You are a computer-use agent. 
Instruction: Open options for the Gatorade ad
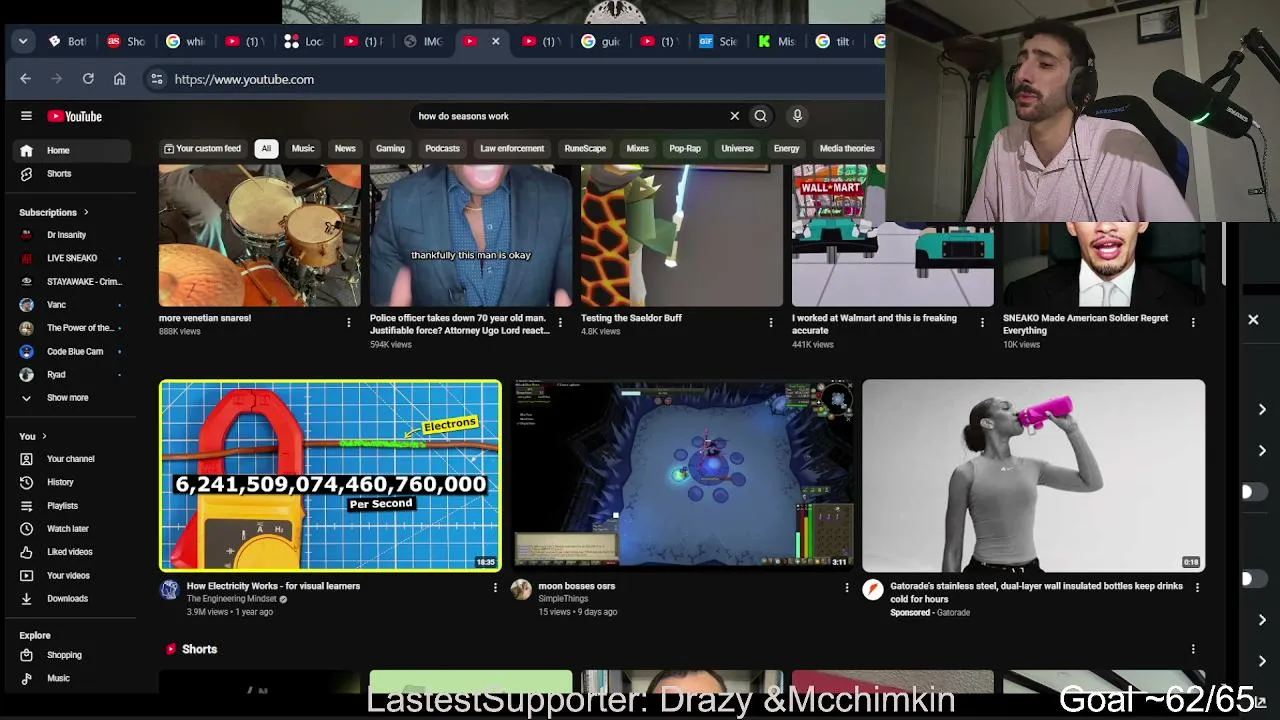click(x=1197, y=588)
